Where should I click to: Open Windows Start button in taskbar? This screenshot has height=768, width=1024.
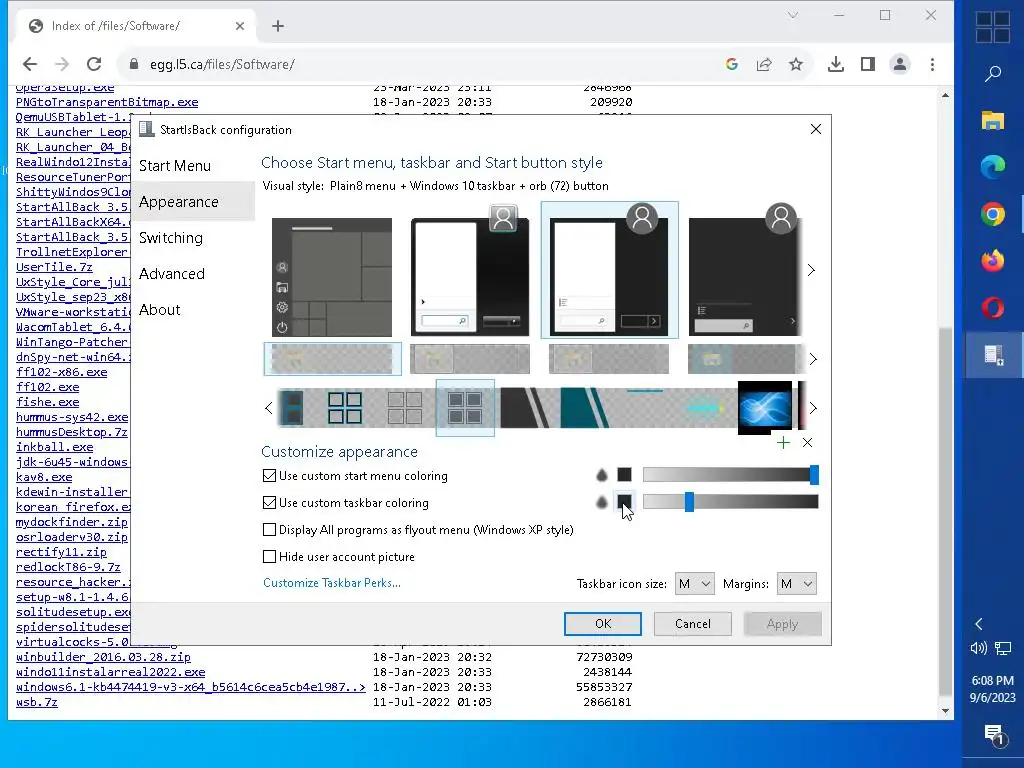(993, 27)
